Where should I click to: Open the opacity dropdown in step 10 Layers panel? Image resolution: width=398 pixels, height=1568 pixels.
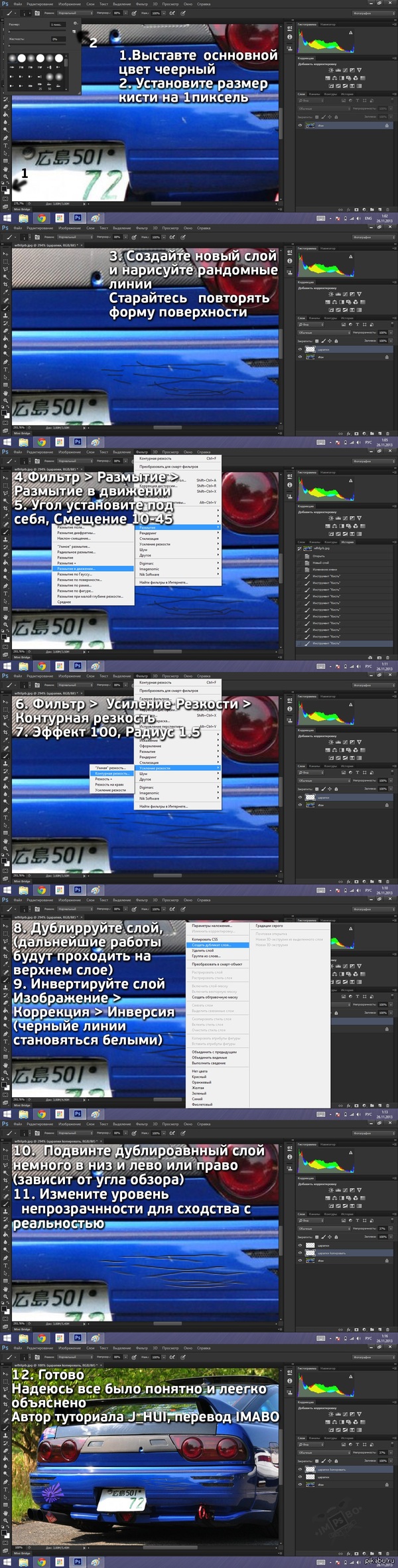(x=388, y=1229)
